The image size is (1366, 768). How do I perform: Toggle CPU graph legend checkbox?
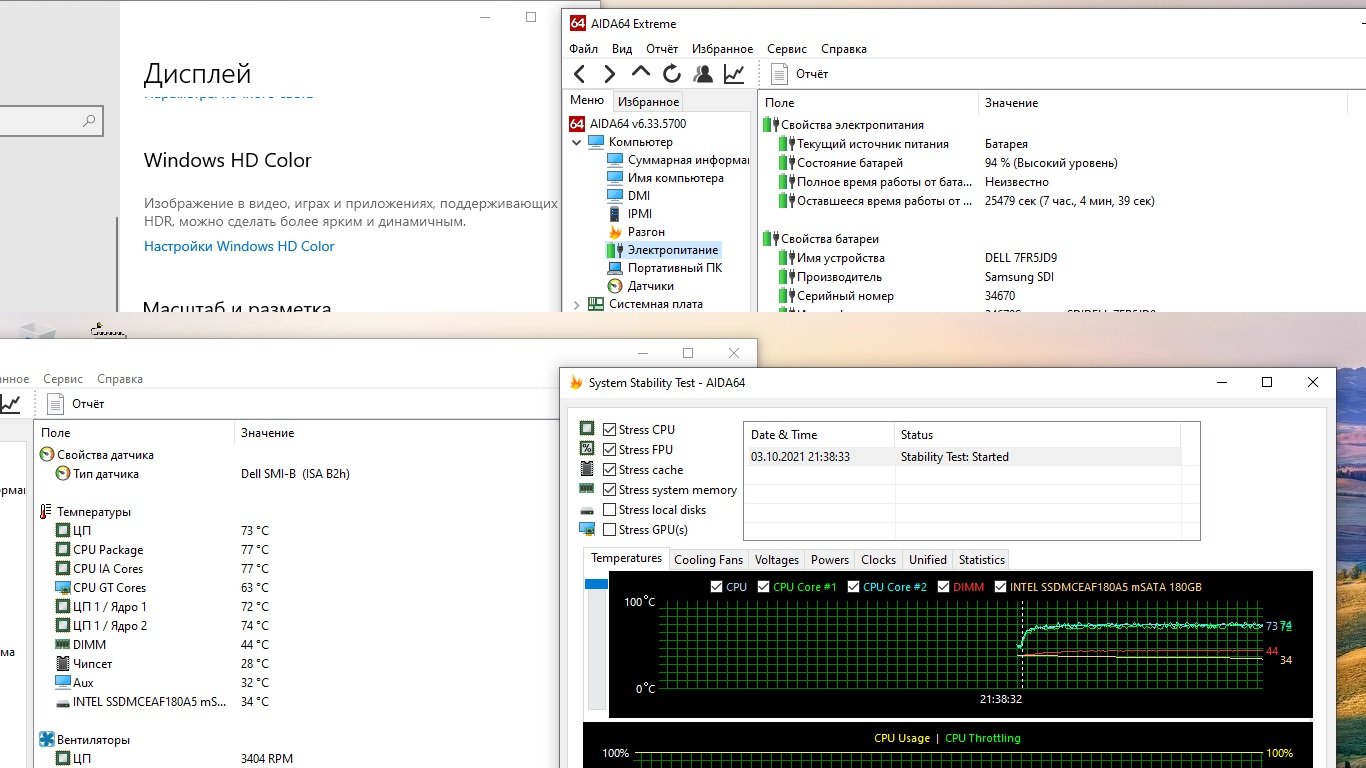coord(716,587)
